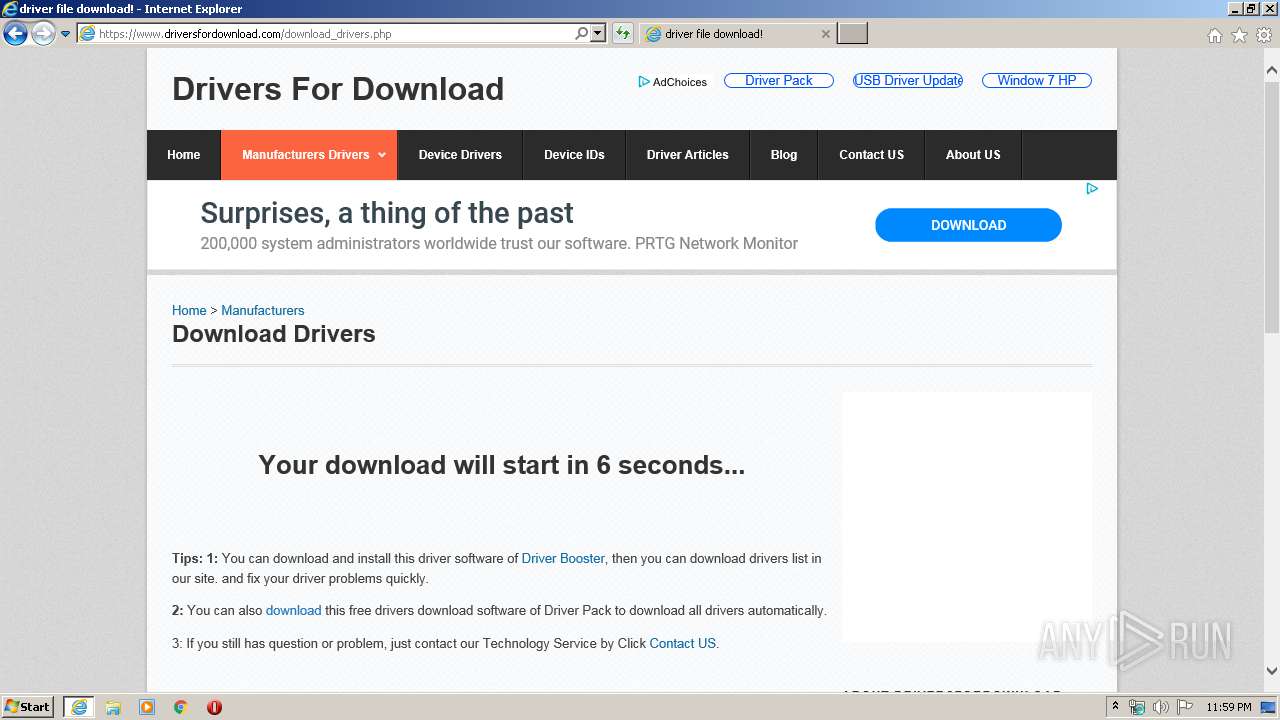
Task: Click 'Surprises, a thing of the past' ad headline
Action: pos(387,213)
